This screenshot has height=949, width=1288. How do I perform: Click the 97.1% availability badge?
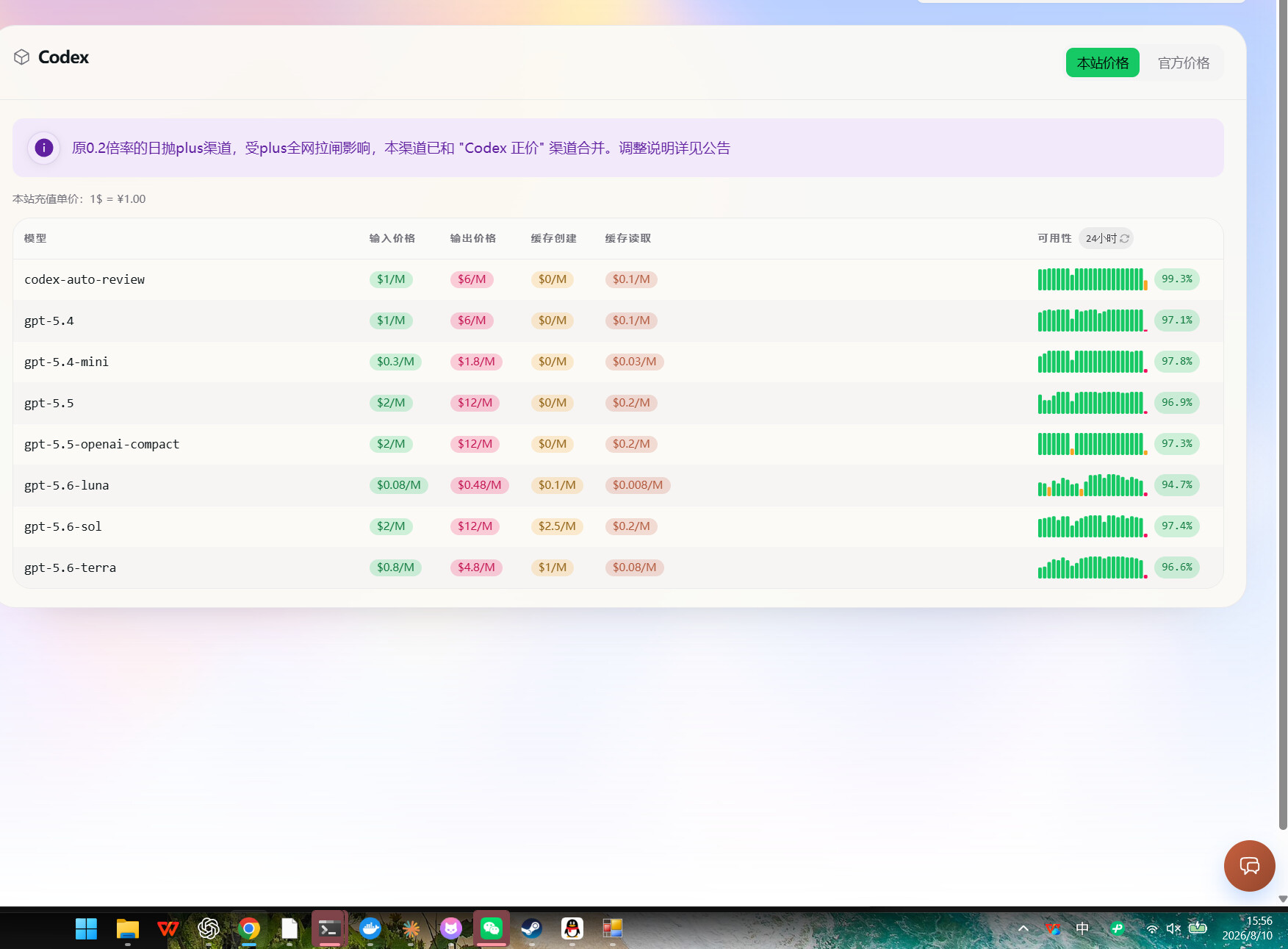[1177, 320]
